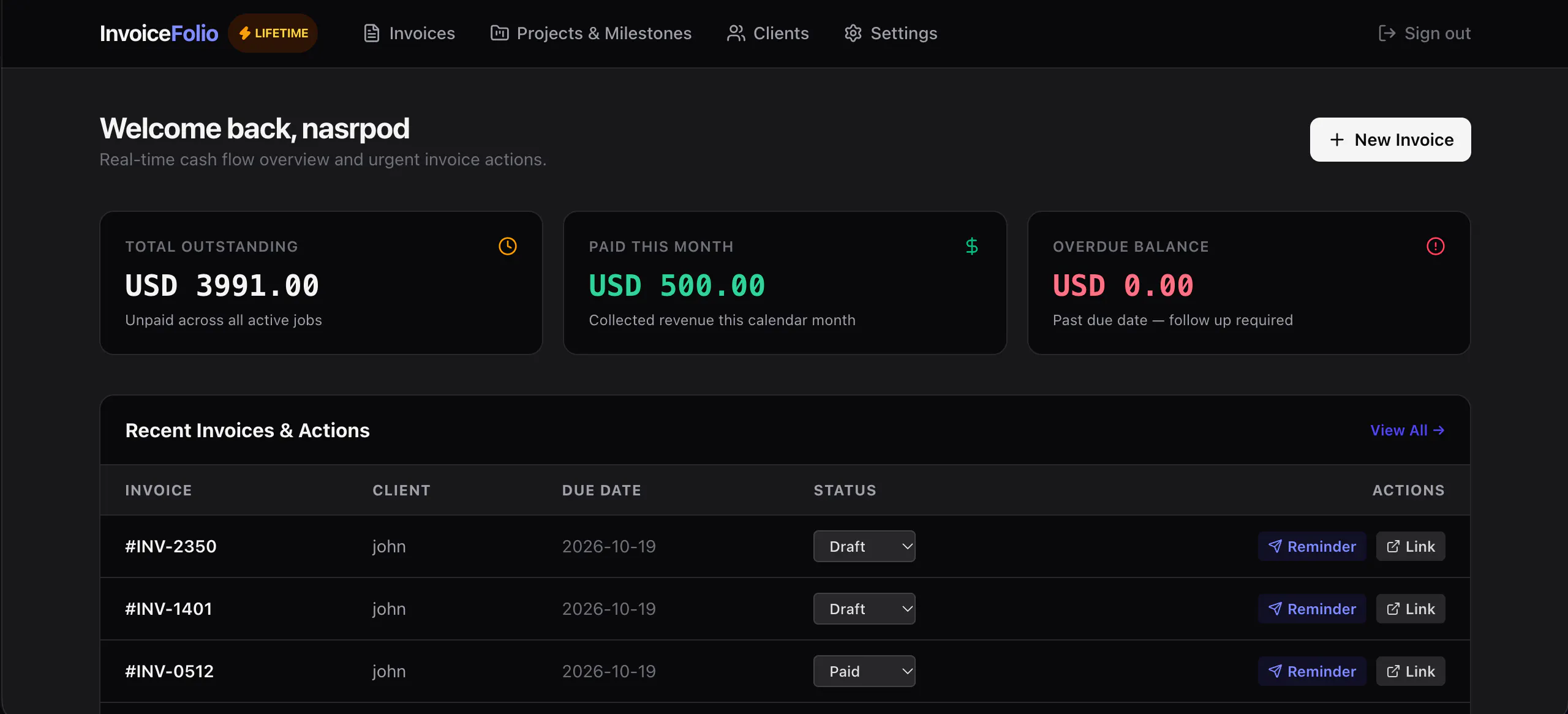Click the View All link

pyautogui.click(x=1408, y=430)
